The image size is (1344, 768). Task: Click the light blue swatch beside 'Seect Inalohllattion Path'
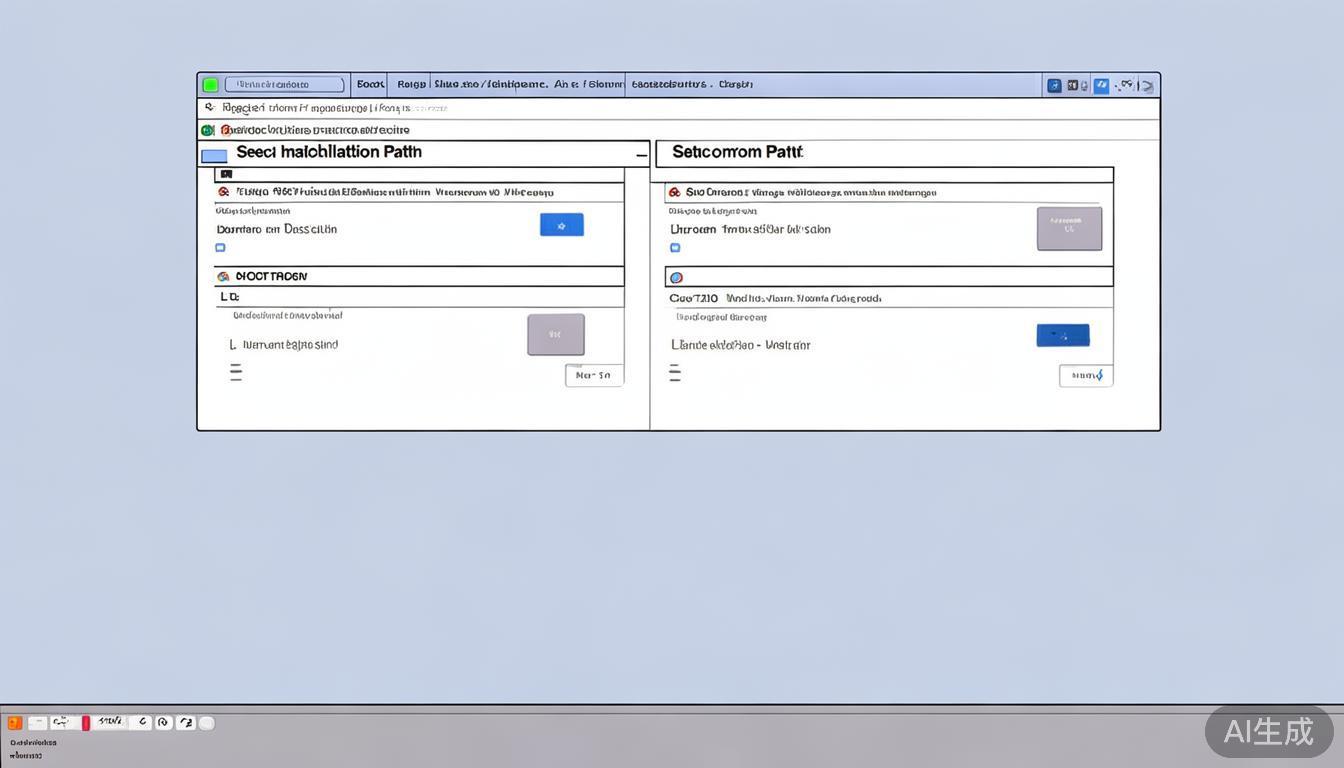(214, 156)
